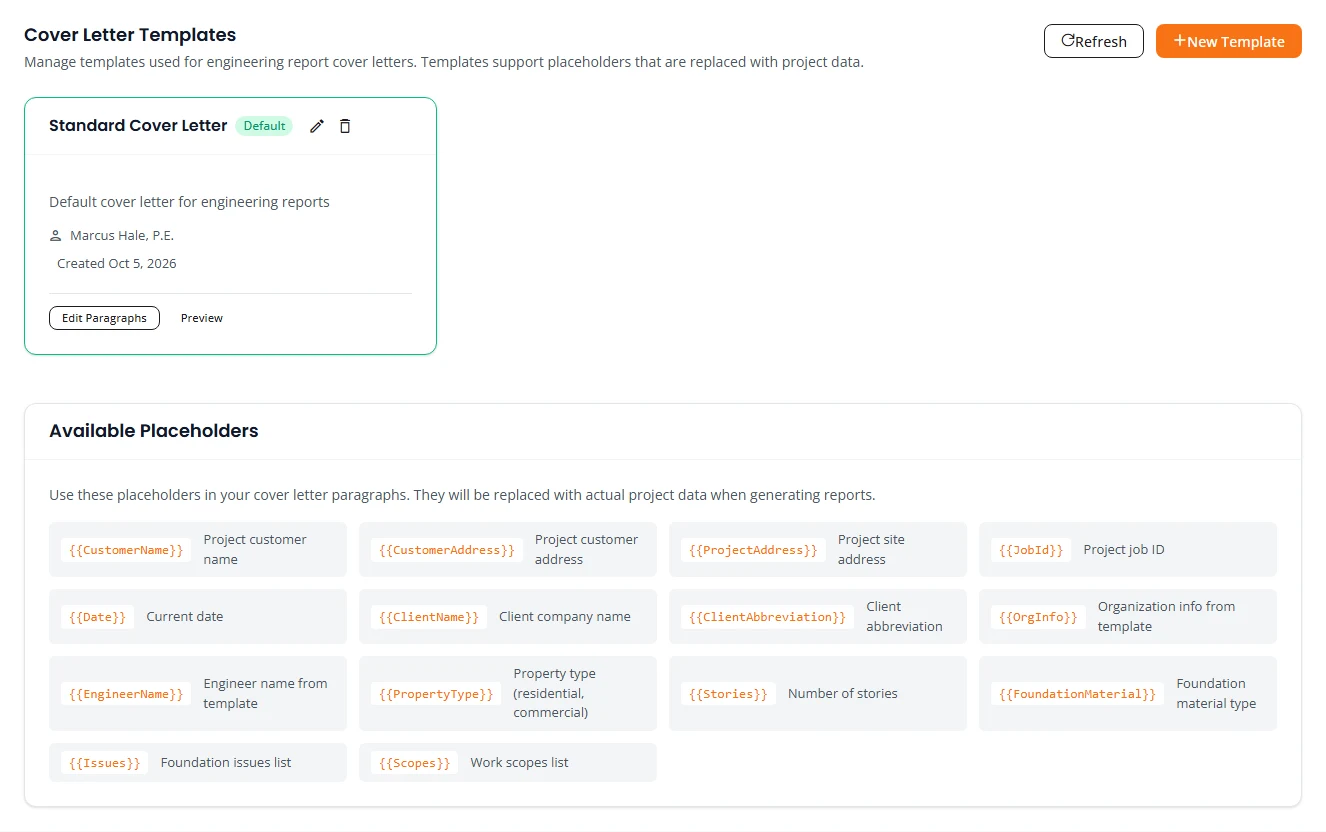Click the 'Foundation issues list' description
This screenshot has width=1326, height=832.
point(226,763)
